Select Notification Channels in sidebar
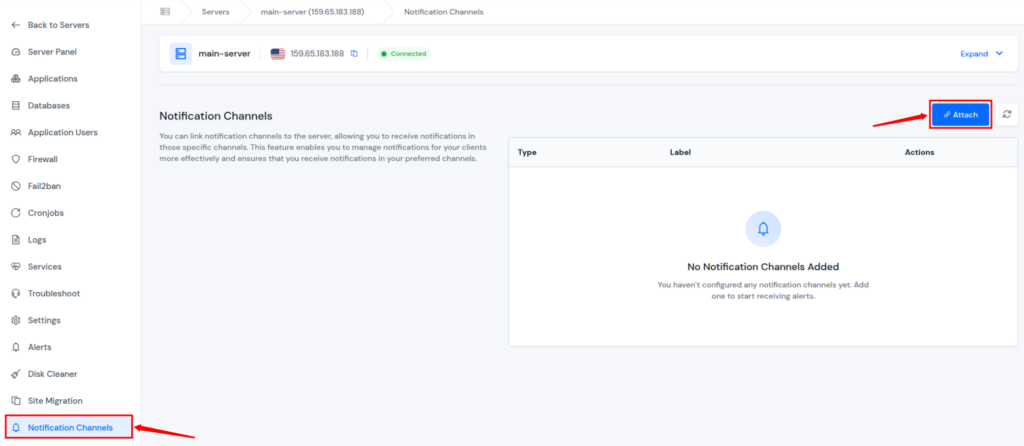Screen dimensions: 1024x446 [69, 428]
